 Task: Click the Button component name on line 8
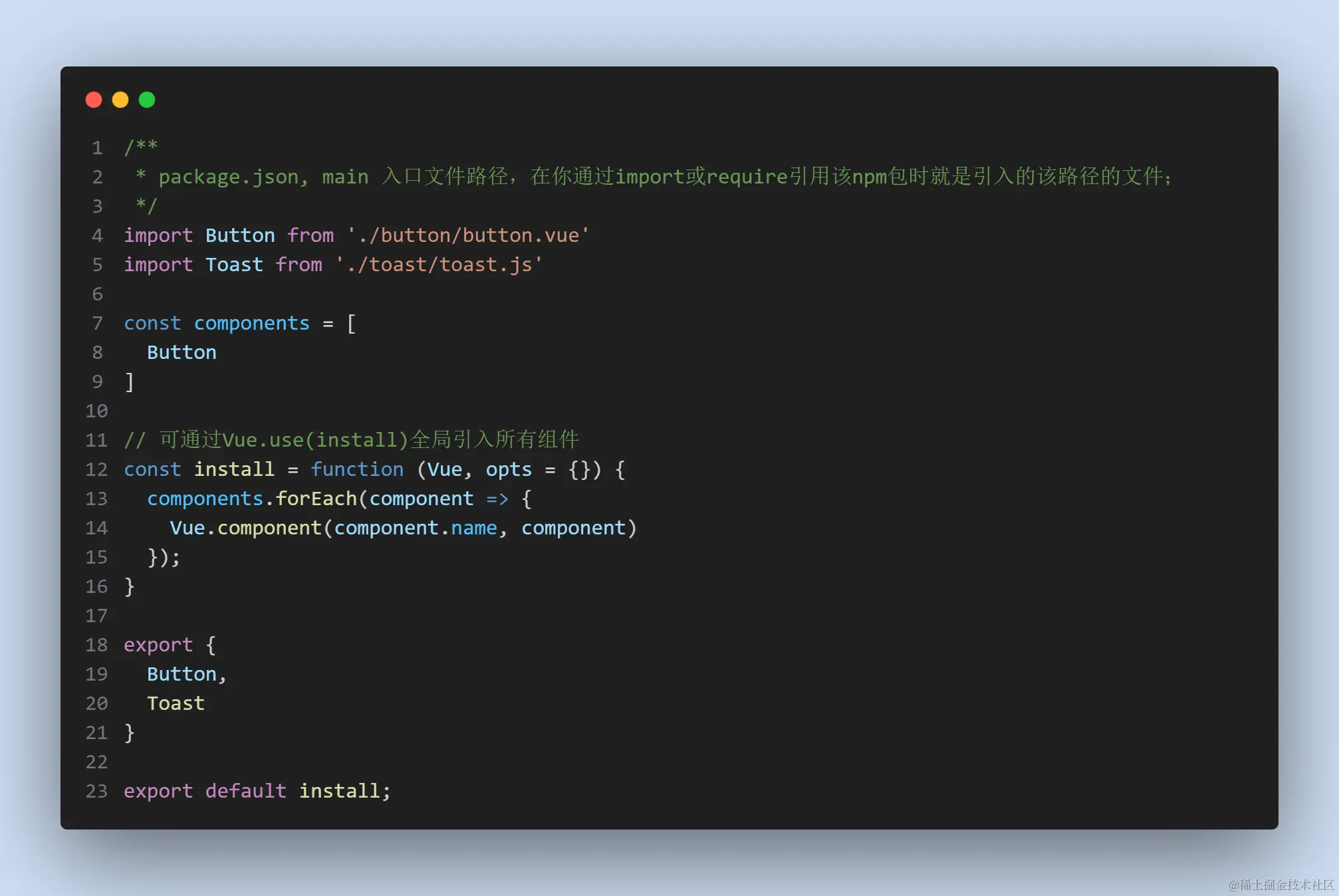click(181, 352)
